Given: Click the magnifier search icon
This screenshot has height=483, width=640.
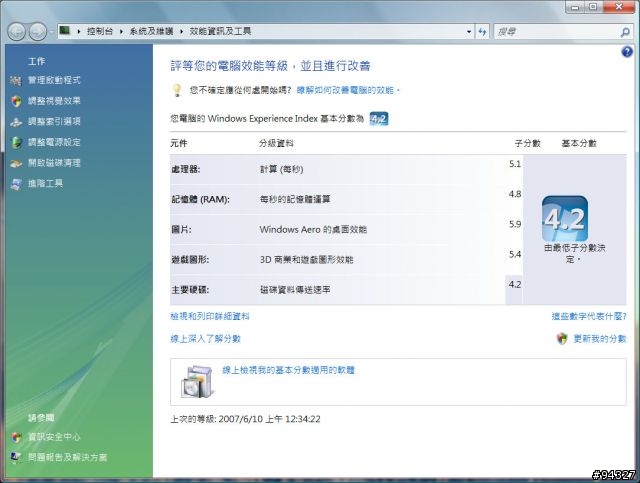Looking at the screenshot, I should click(x=625, y=32).
